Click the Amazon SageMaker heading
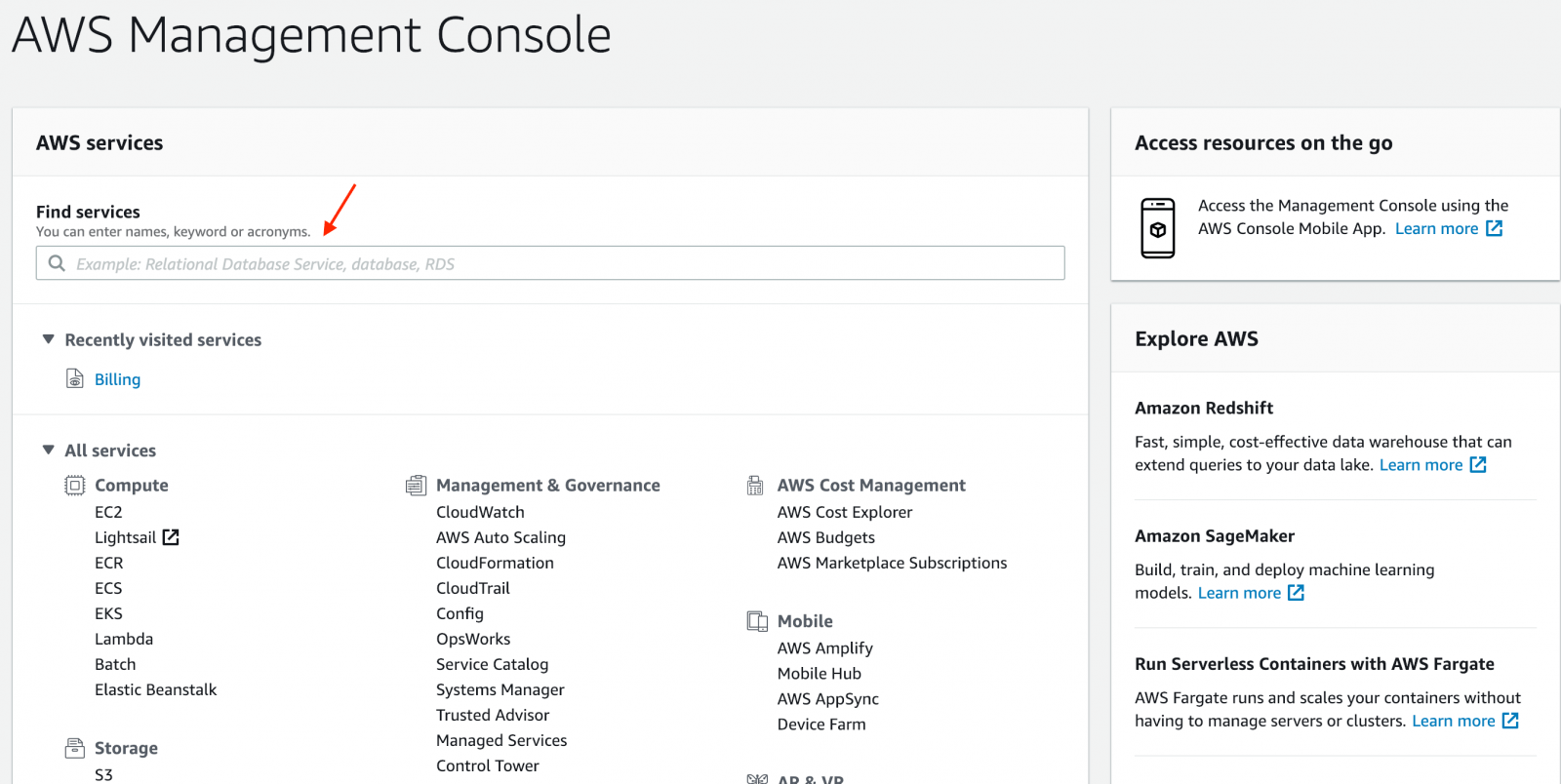The width and height of the screenshot is (1561, 784). (x=1215, y=535)
